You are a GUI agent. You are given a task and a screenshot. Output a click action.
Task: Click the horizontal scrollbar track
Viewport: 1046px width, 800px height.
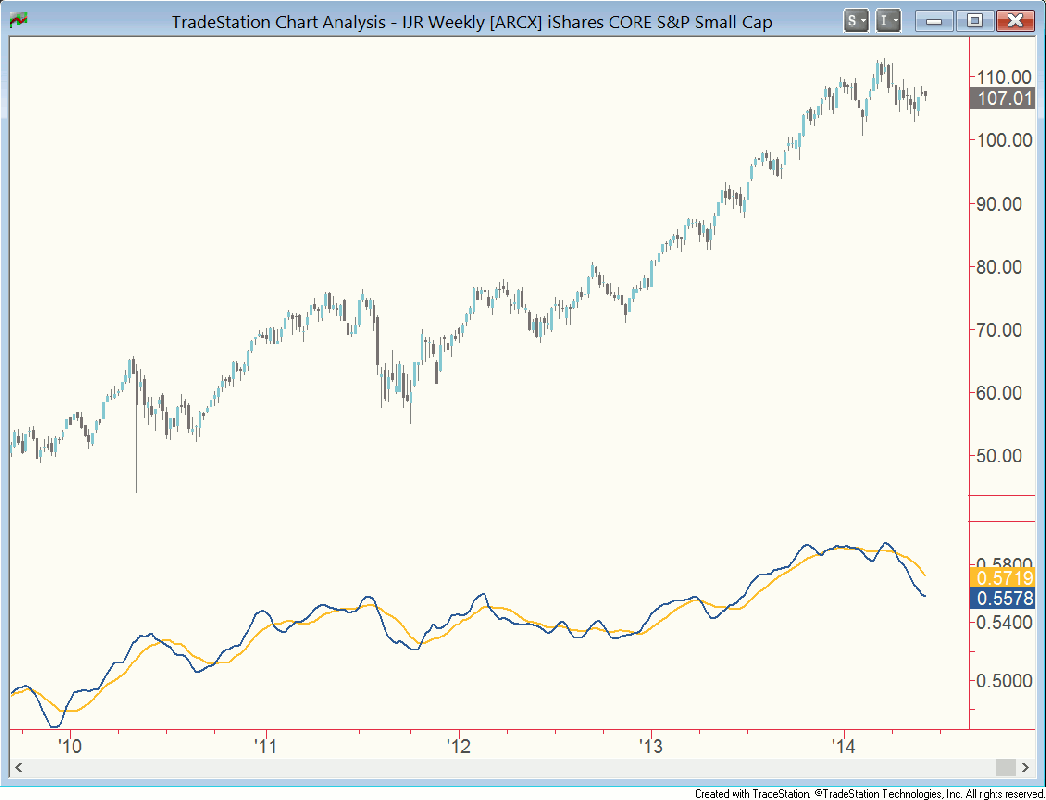(x=500, y=767)
